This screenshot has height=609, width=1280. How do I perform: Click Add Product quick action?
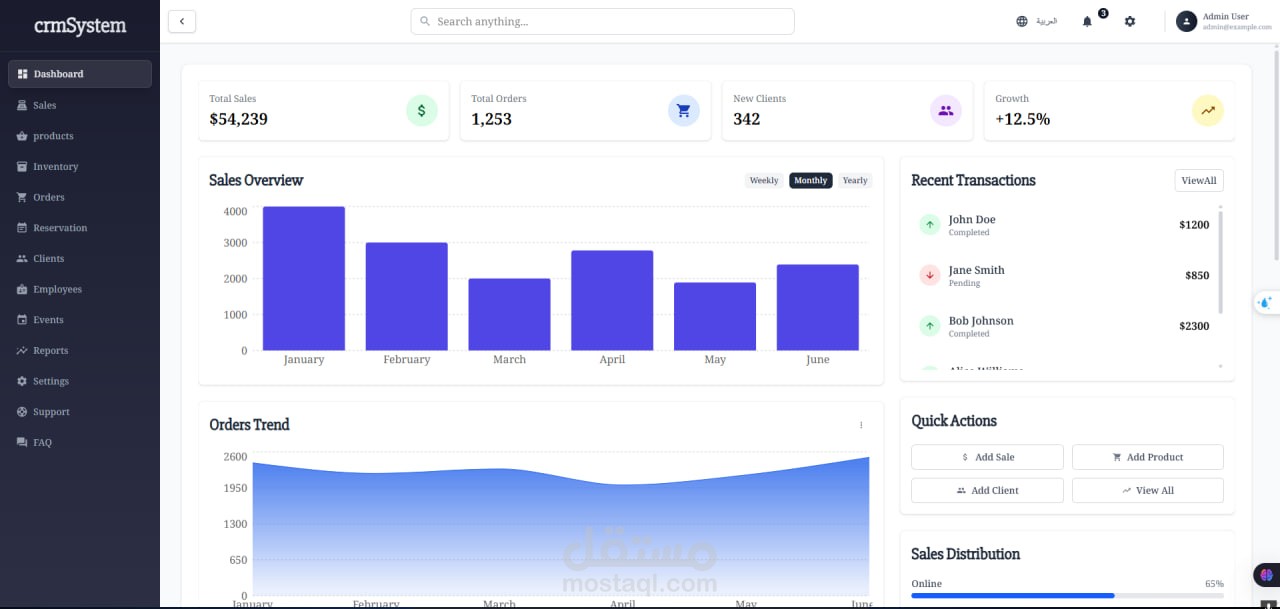click(x=1147, y=457)
